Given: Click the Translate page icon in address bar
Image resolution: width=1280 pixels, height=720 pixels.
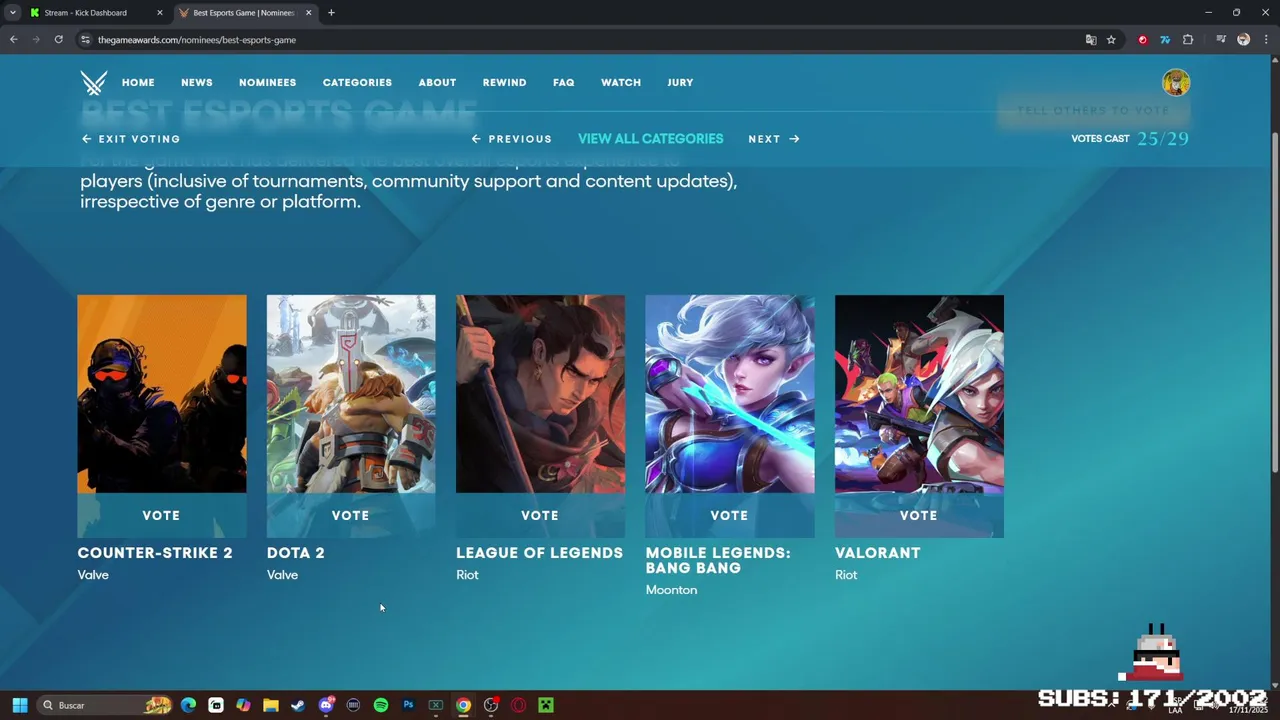Looking at the screenshot, I should (x=1091, y=40).
